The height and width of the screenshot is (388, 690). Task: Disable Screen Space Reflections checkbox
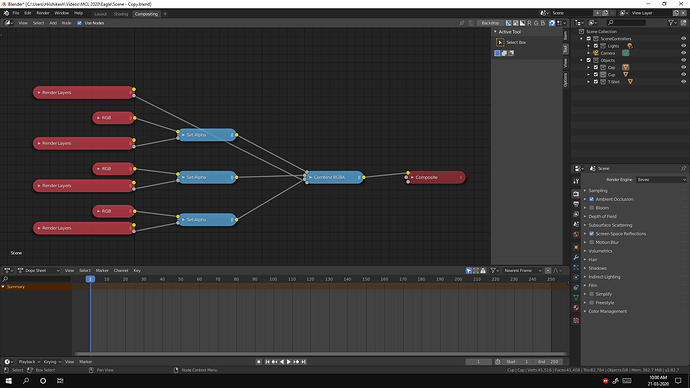pyautogui.click(x=591, y=234)
